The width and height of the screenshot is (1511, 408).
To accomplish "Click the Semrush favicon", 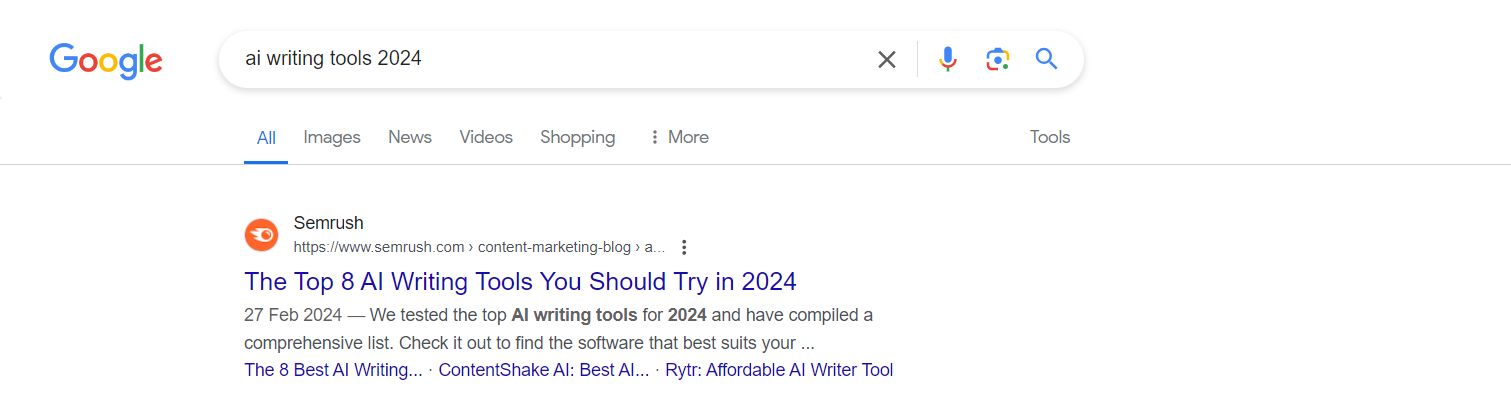I will tap(262, 235).
